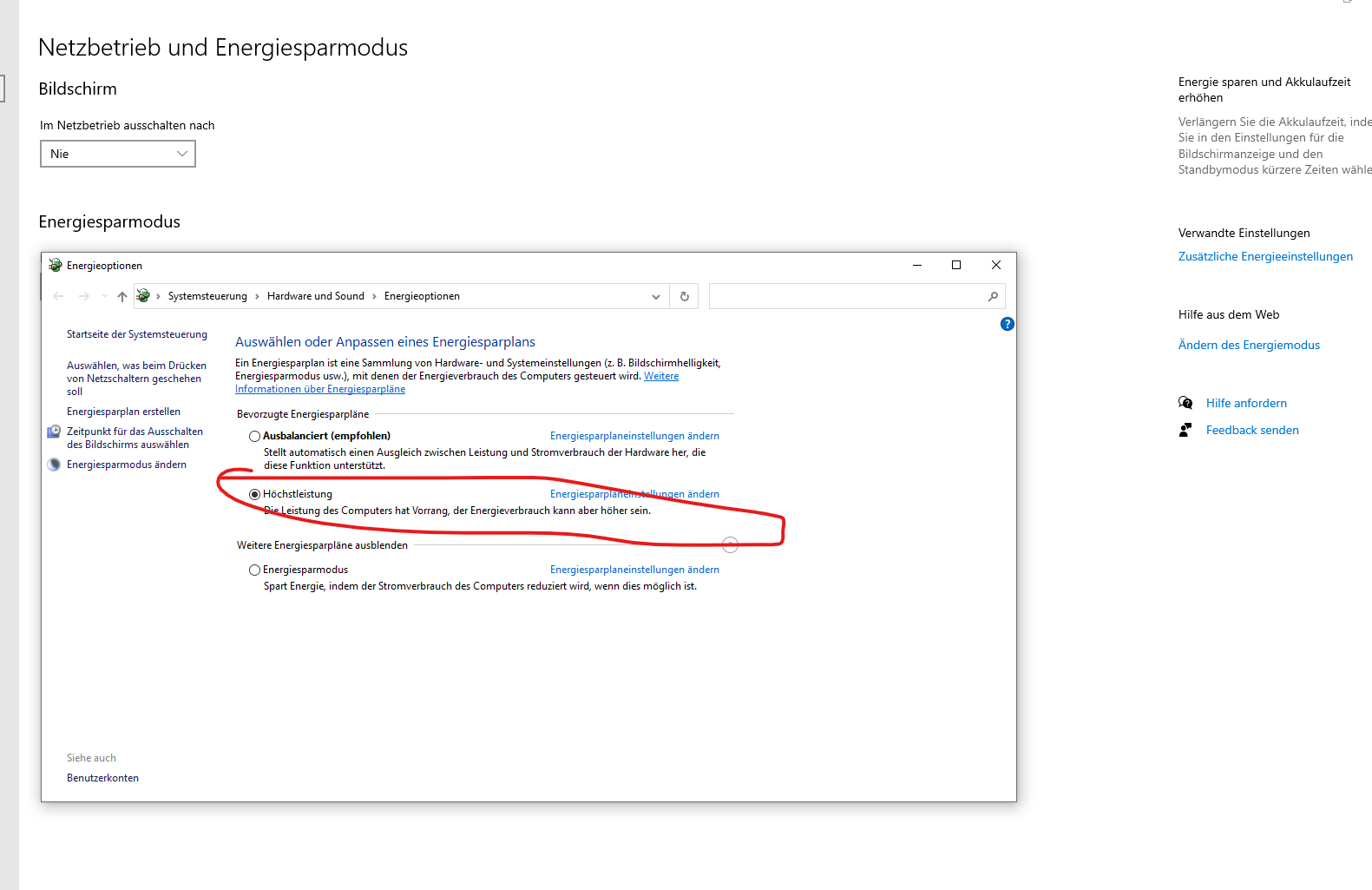This screenshot has height=890, width=1372.
Task: Open Energiesparplan erstellen link
Action: click(123, 412)
